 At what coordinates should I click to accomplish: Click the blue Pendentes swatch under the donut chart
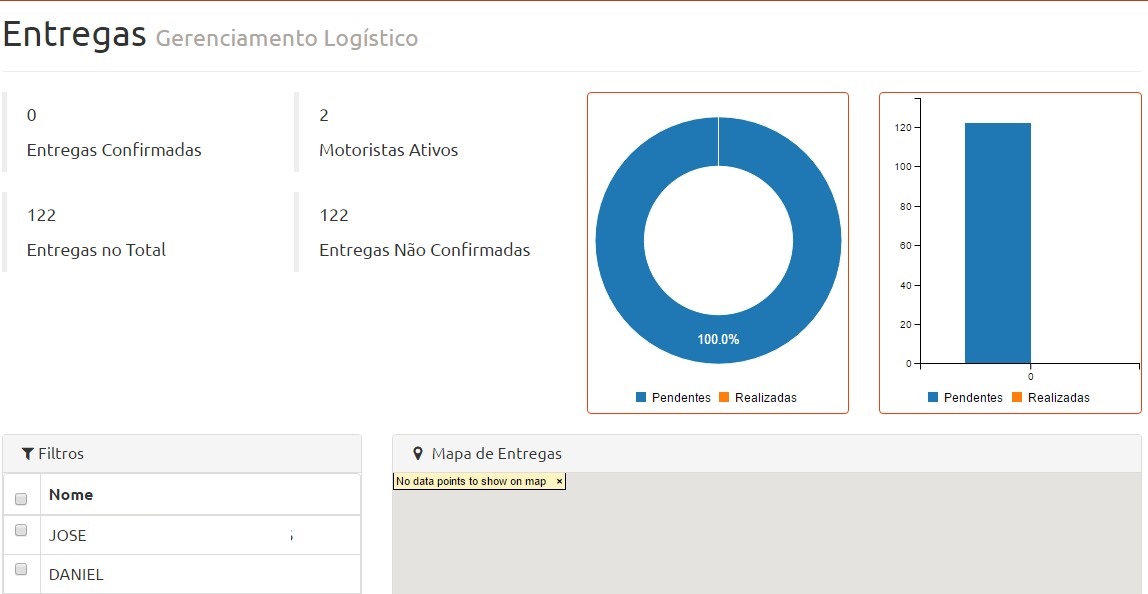pyautogui.click(x=641, y=398)
